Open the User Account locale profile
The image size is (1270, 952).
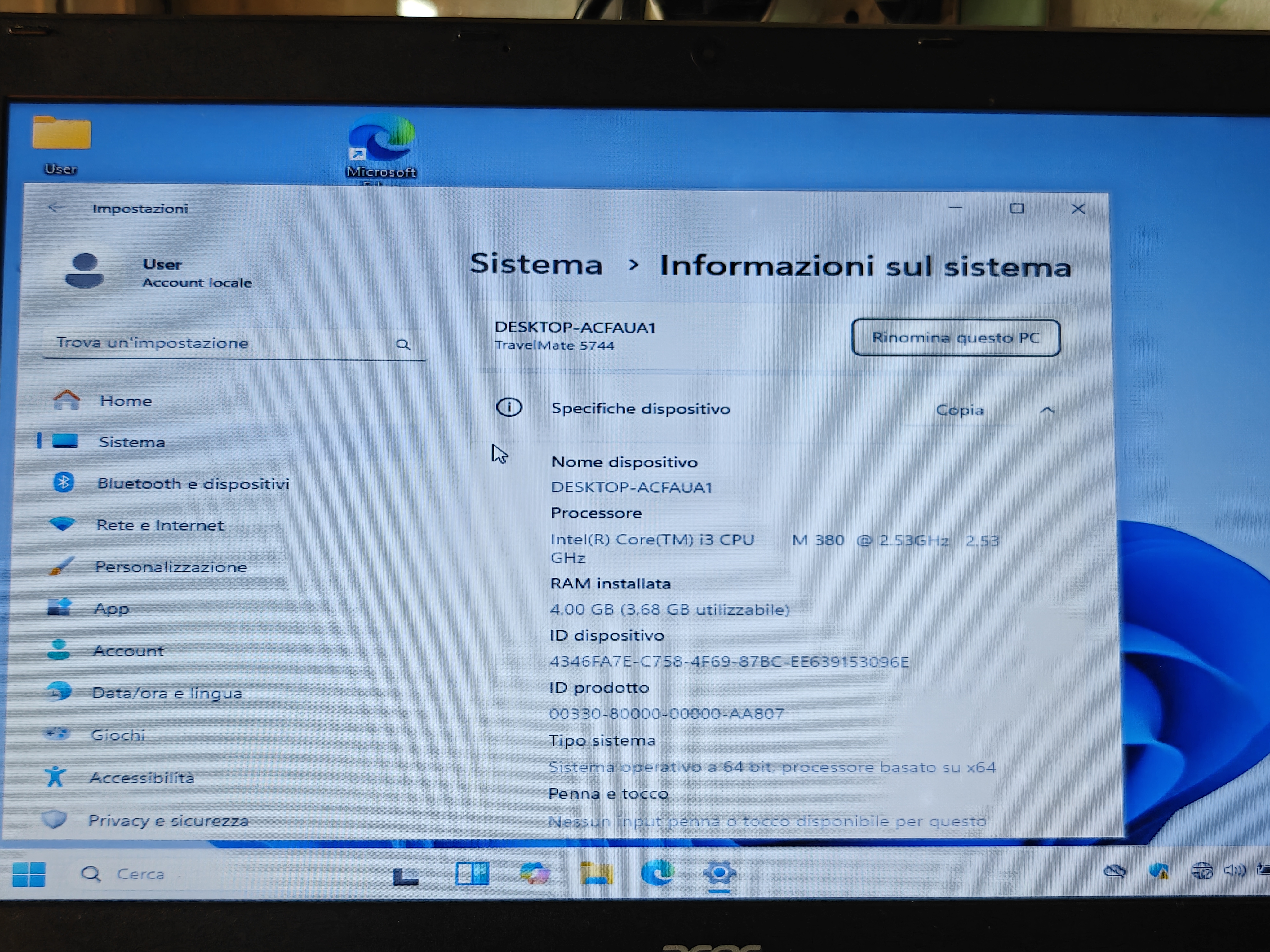pos(158,272)
